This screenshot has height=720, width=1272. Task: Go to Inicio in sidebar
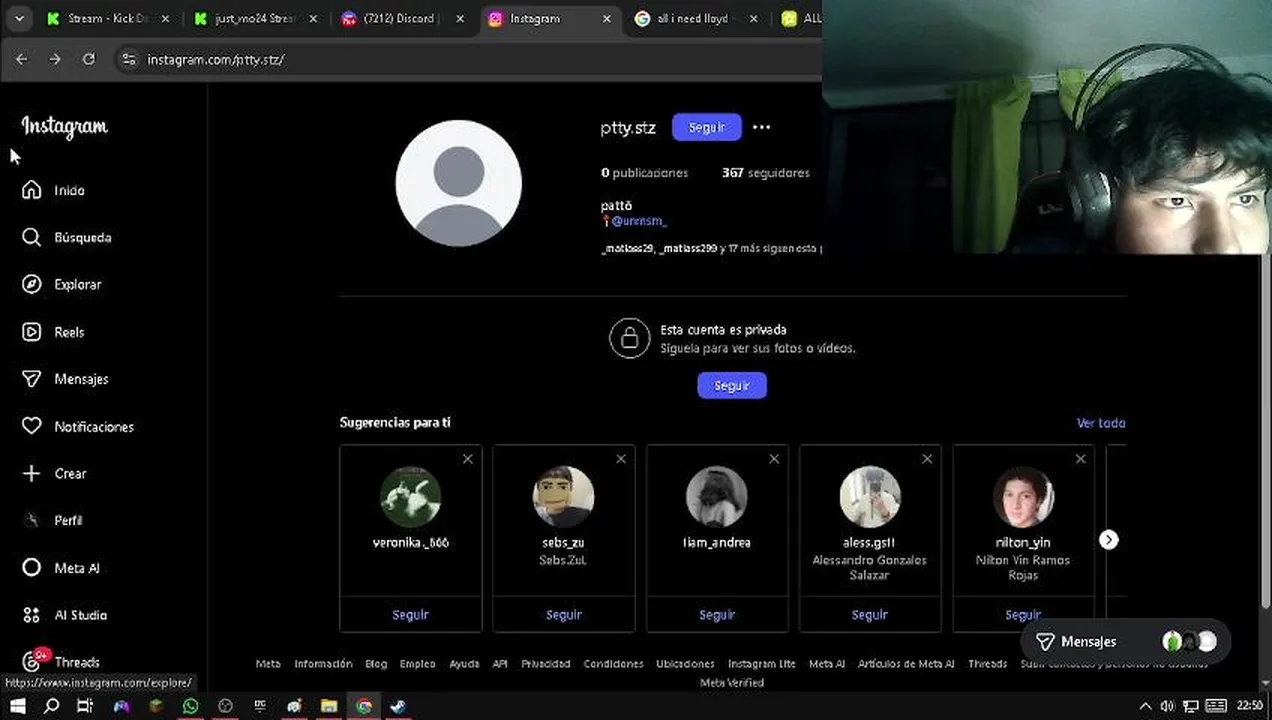pos(56,190)
